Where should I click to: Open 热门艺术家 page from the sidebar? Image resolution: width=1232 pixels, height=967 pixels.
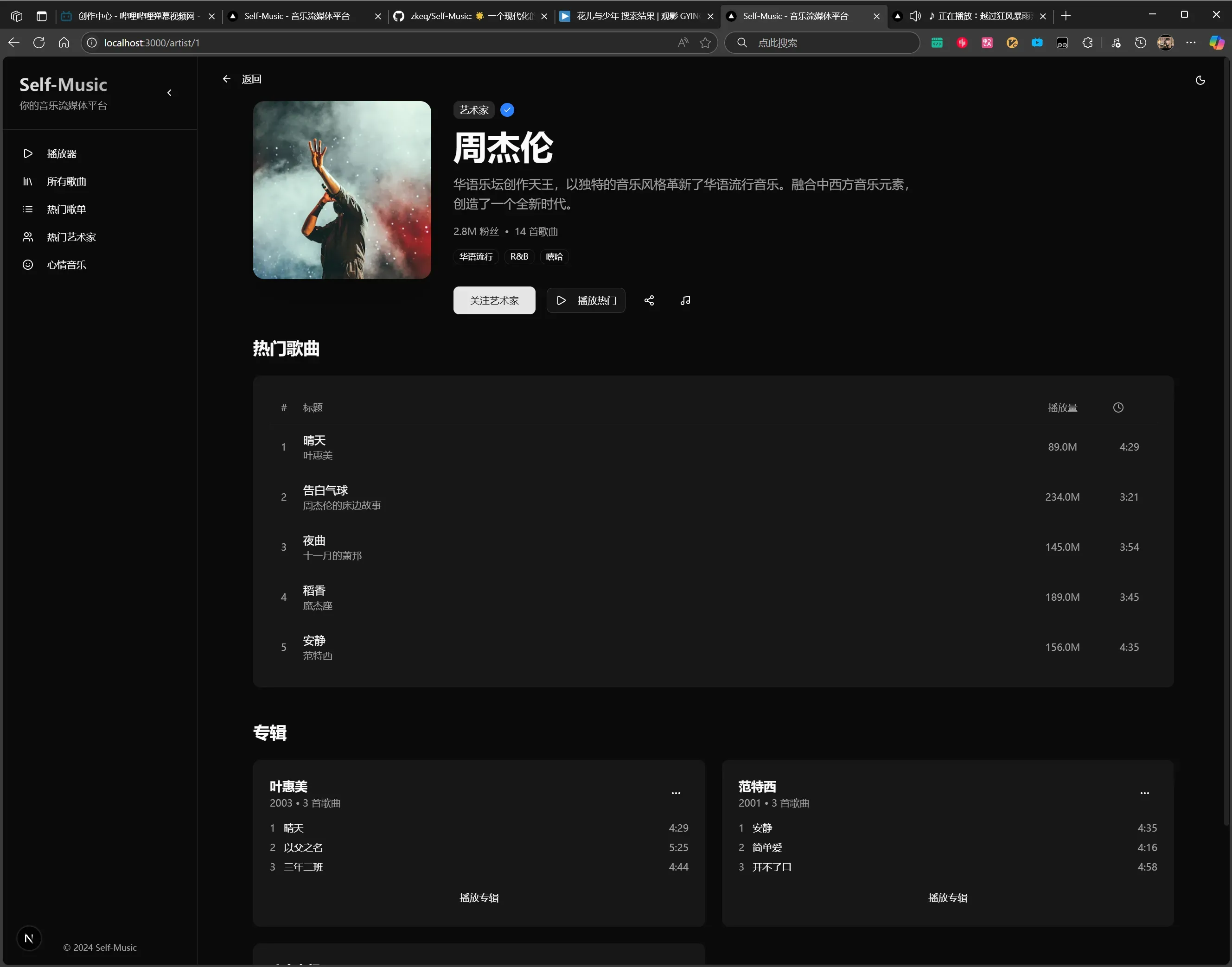[71, 237]
